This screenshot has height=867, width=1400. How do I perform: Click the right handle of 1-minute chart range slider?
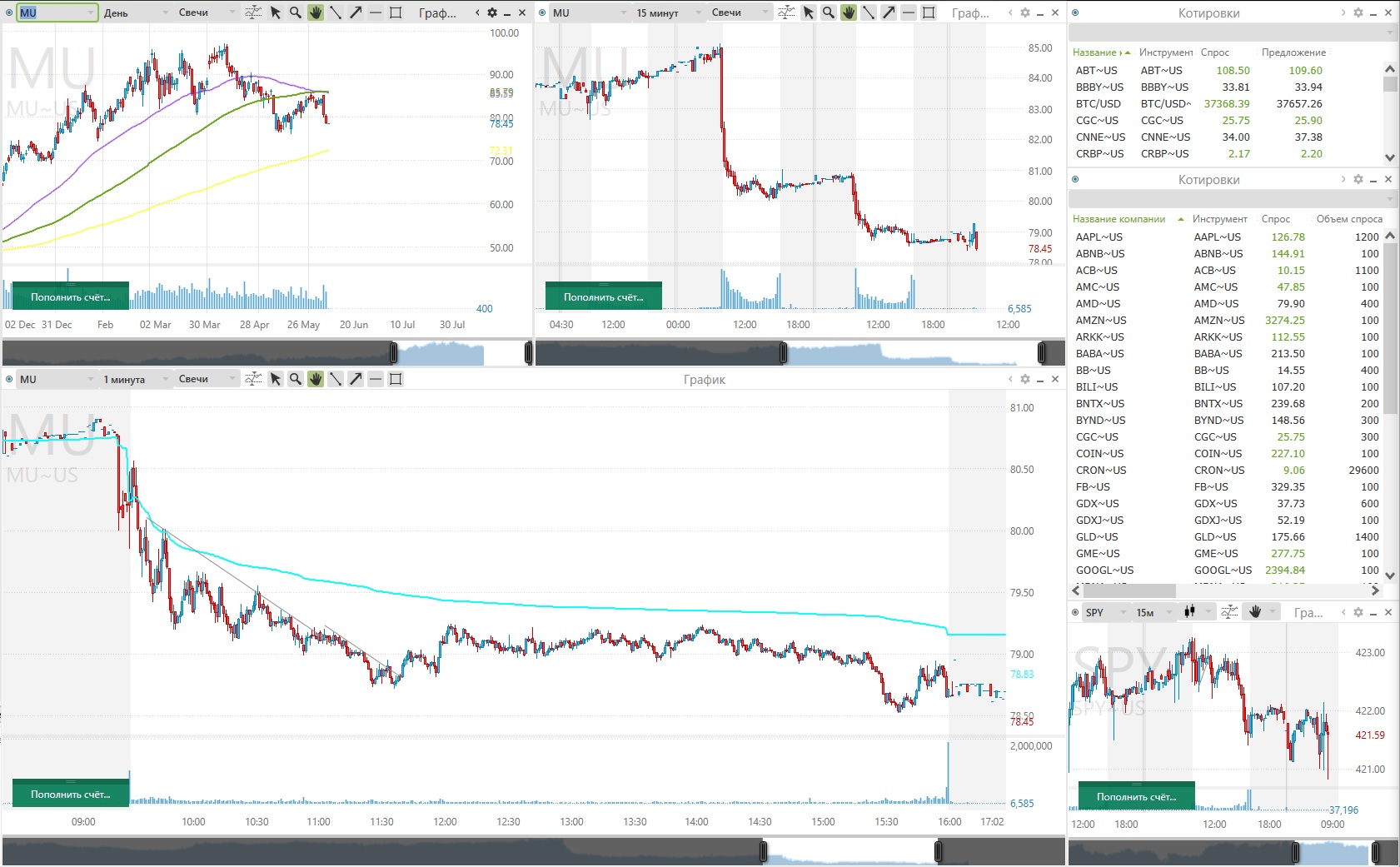coord(938,851)
